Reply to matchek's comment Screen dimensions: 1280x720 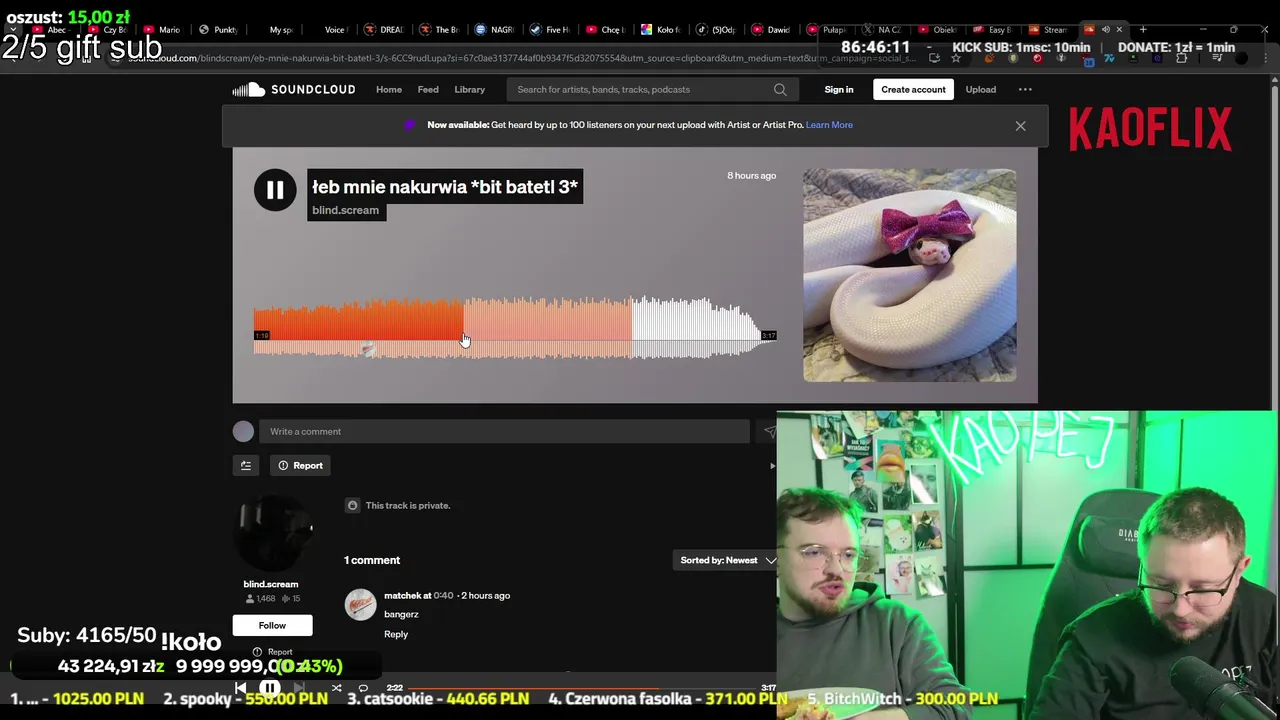click(396, 634)
